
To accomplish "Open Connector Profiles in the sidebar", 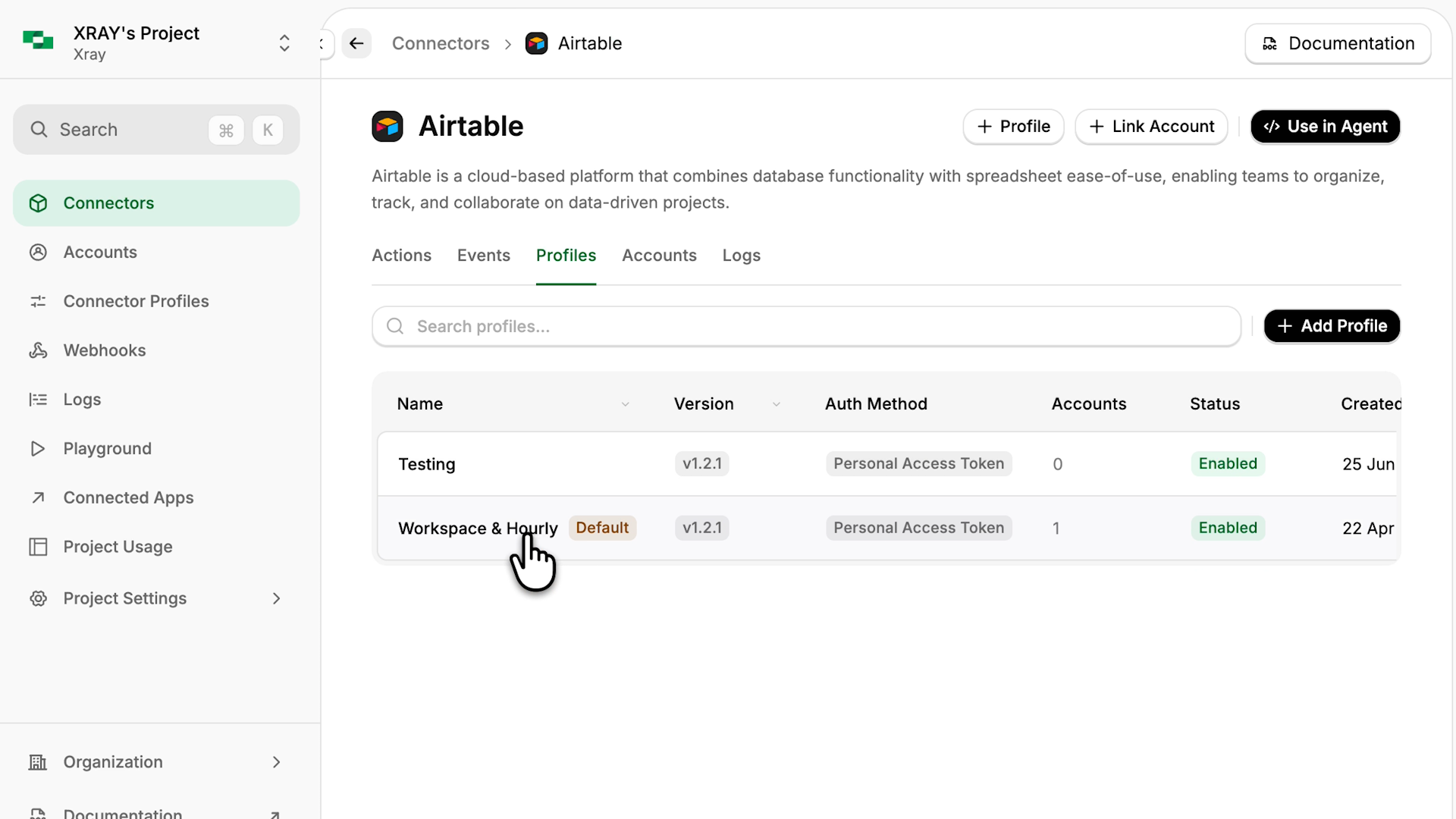I will (x=136, y=302).
